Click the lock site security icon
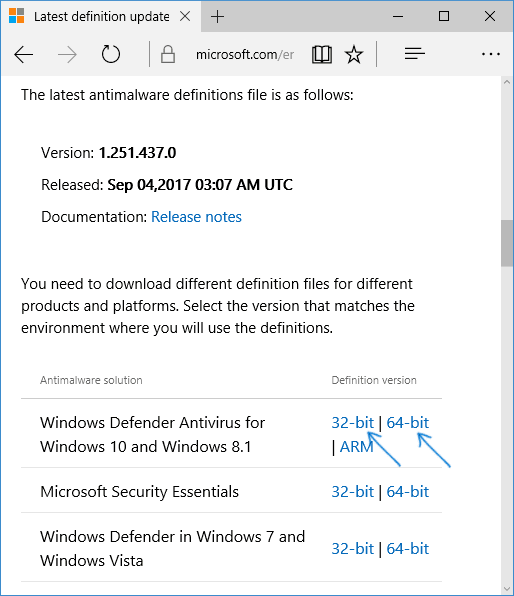 (168, 54)
